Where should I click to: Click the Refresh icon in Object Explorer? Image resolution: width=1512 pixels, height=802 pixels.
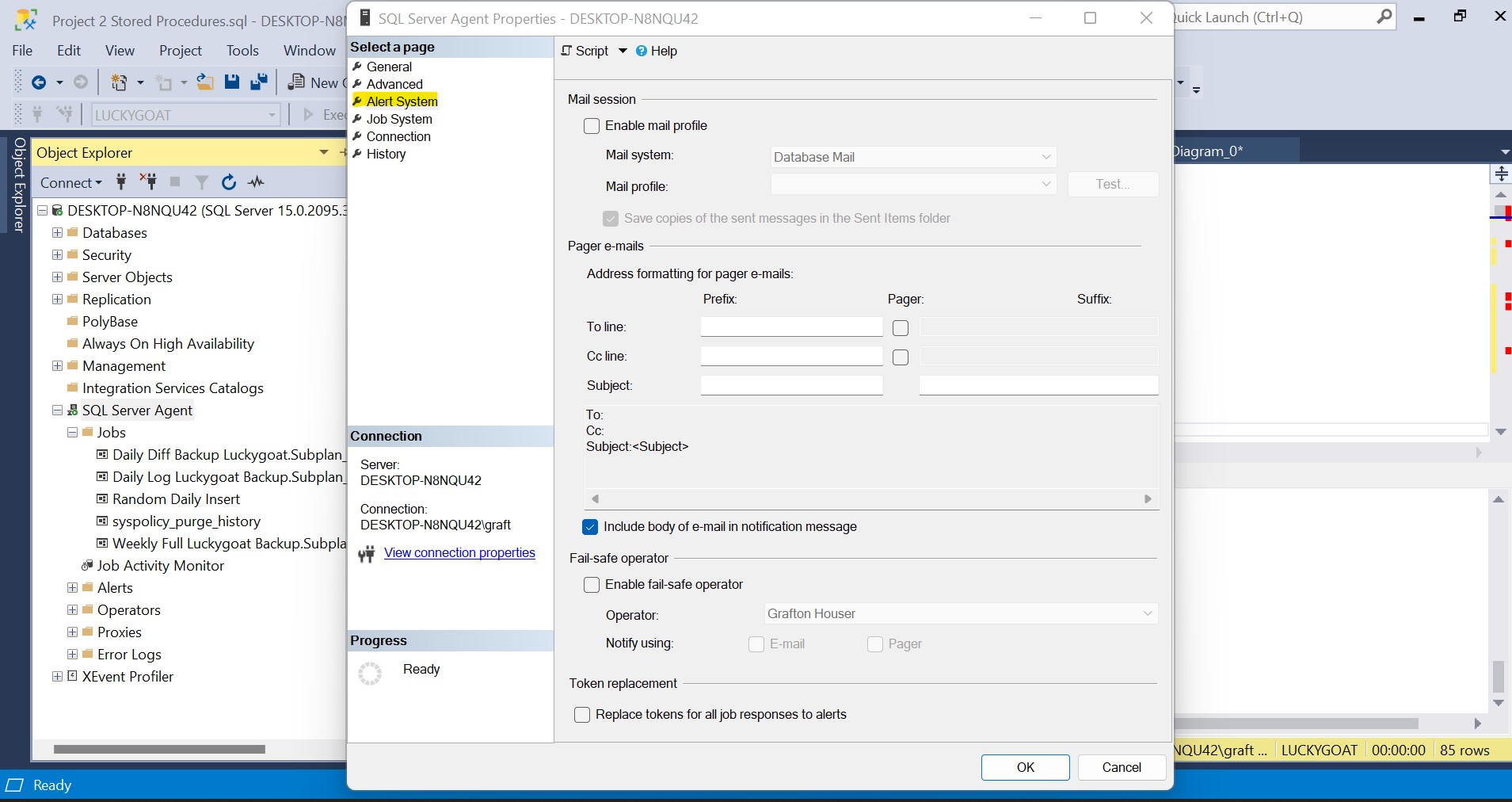[229, 182]
